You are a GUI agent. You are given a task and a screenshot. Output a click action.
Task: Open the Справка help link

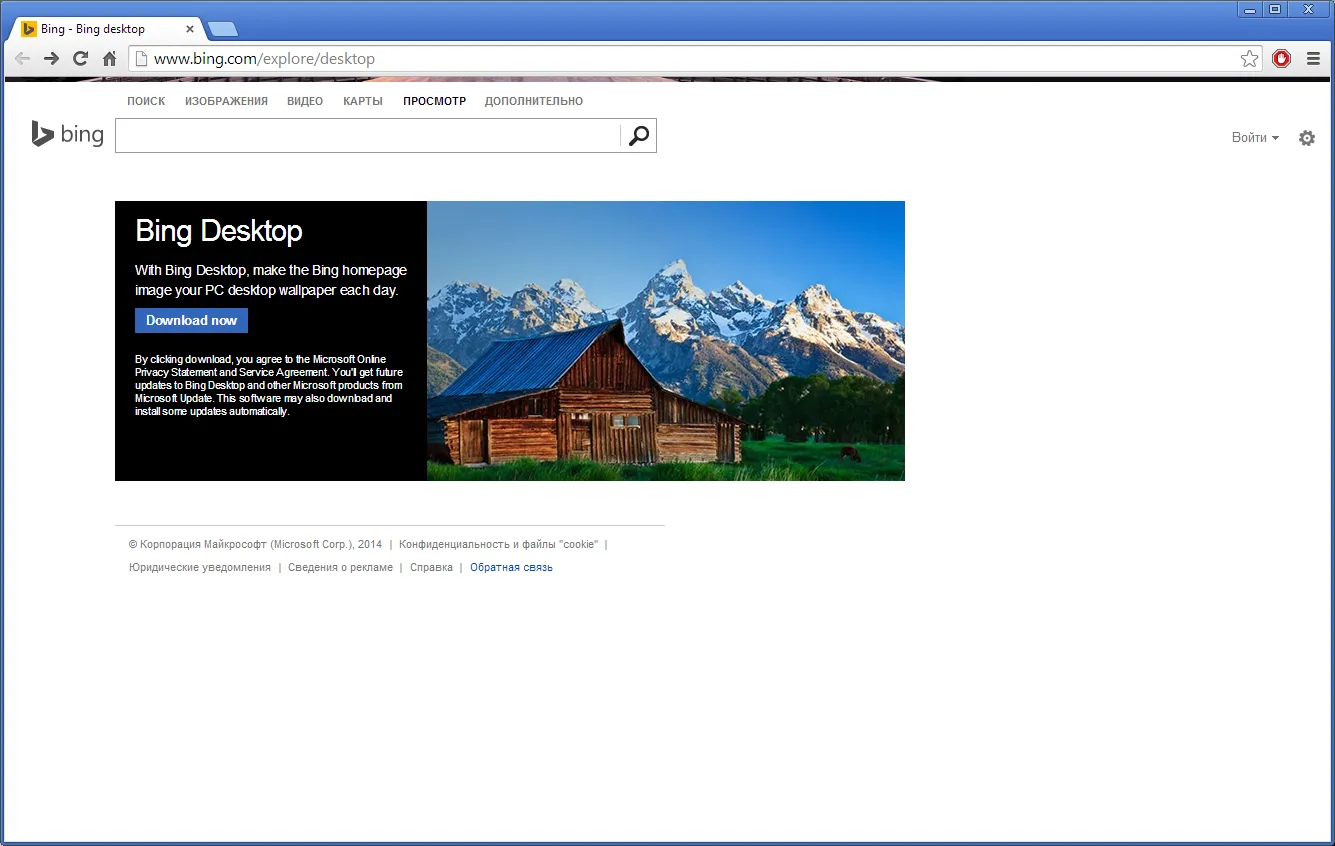pyautogui.click(x=431, y=568)
